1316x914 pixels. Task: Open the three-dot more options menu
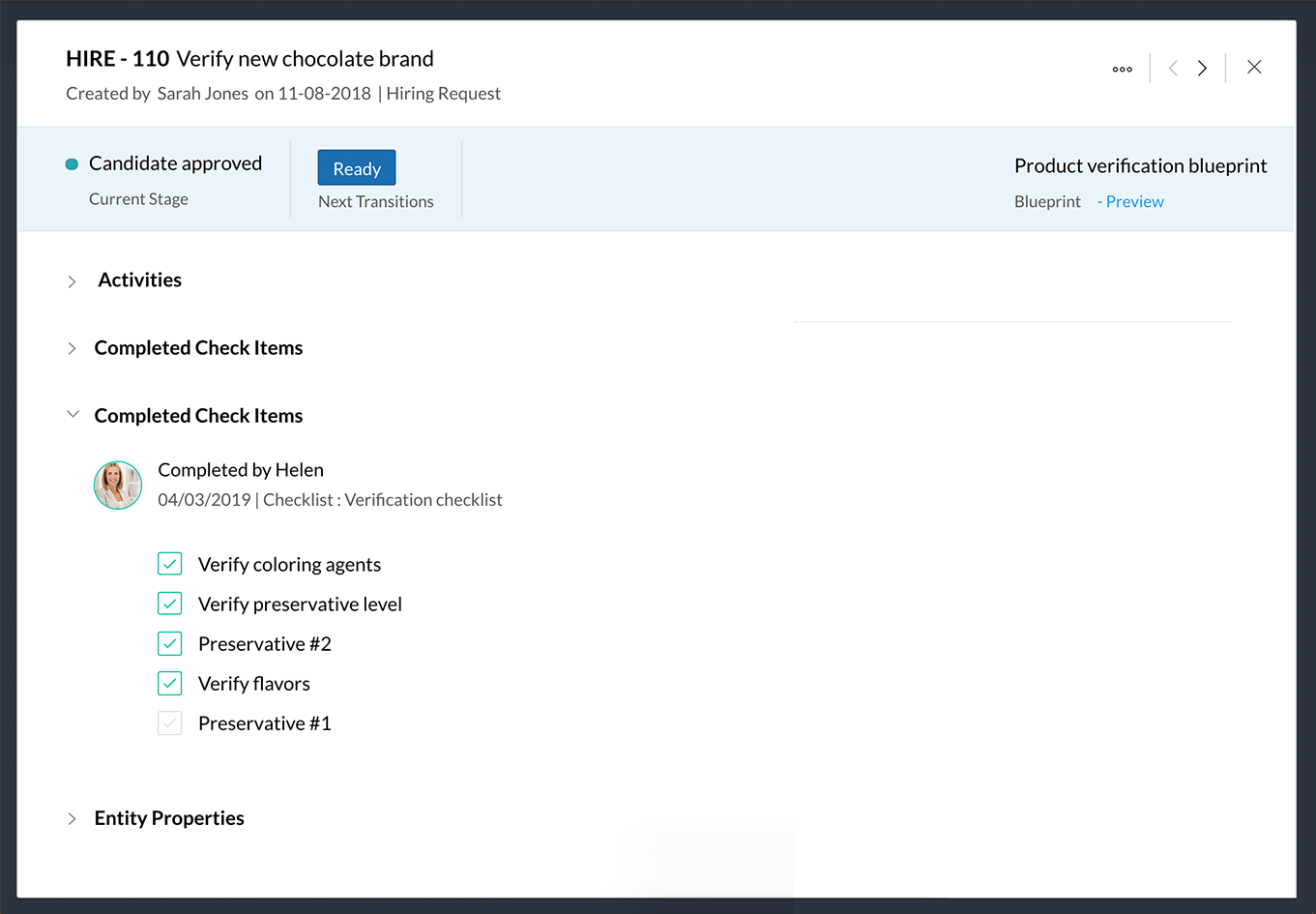[x=1122, y=69]
